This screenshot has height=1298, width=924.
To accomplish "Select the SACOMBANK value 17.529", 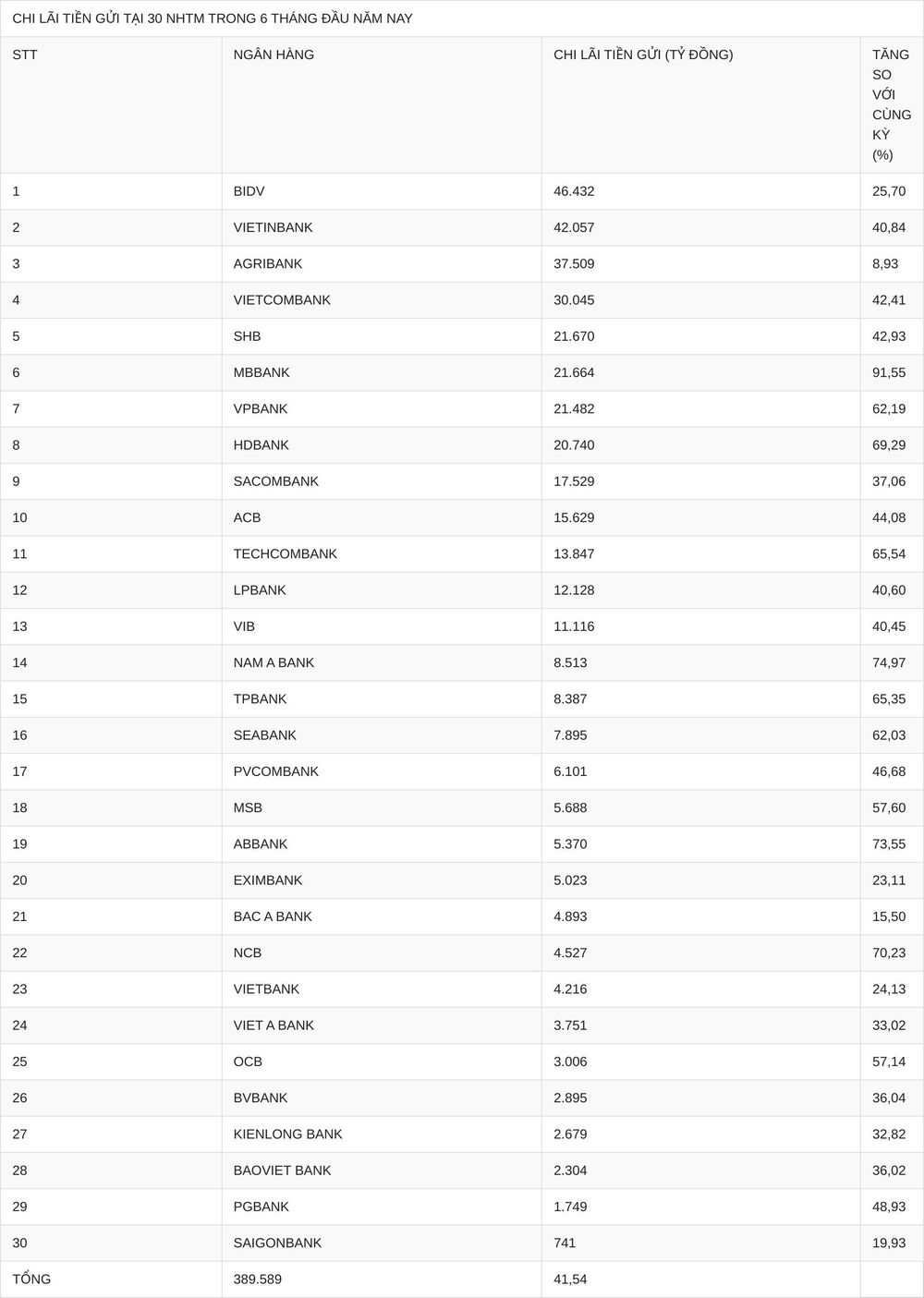I will [x=574, y=481].
